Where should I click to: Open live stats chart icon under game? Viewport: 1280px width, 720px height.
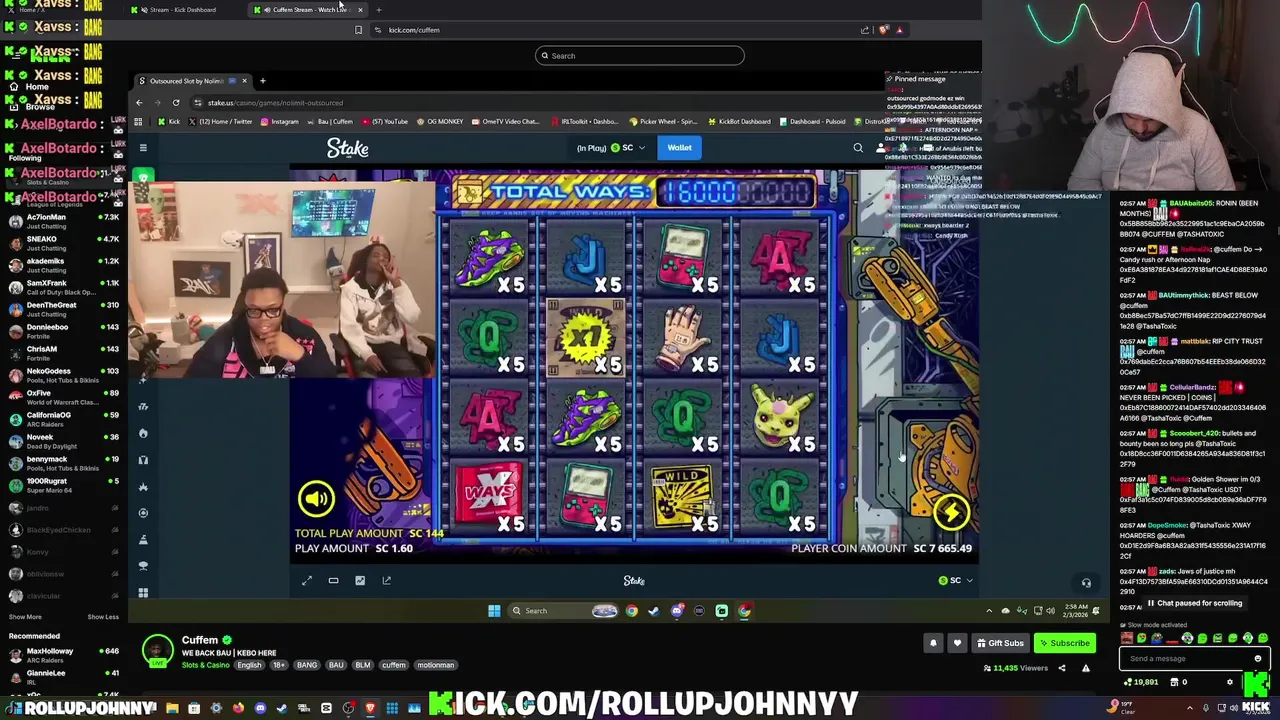(x=360, y=580)
